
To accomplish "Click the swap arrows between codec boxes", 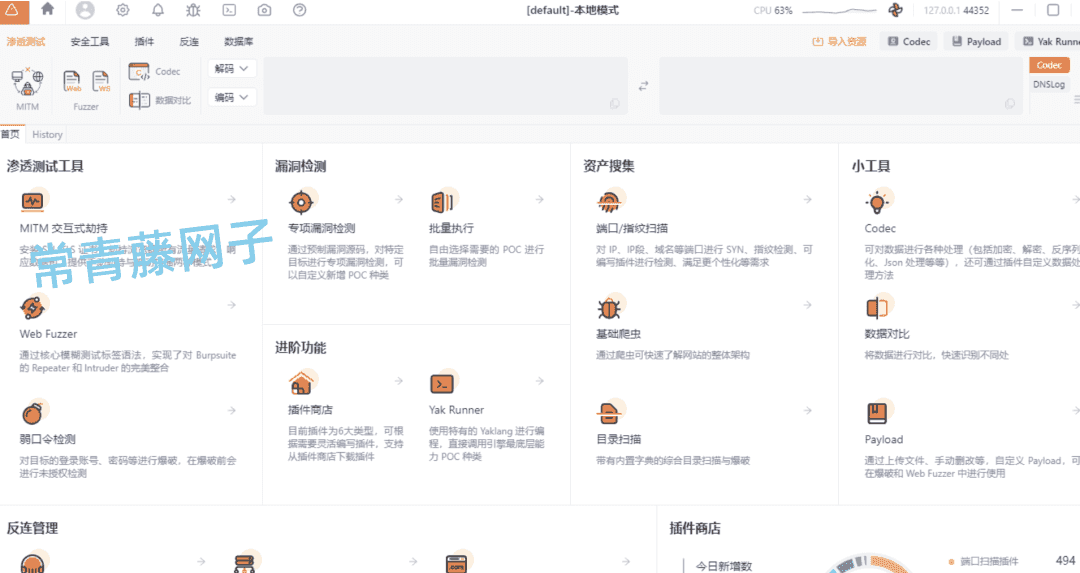I will pos(643,86).
